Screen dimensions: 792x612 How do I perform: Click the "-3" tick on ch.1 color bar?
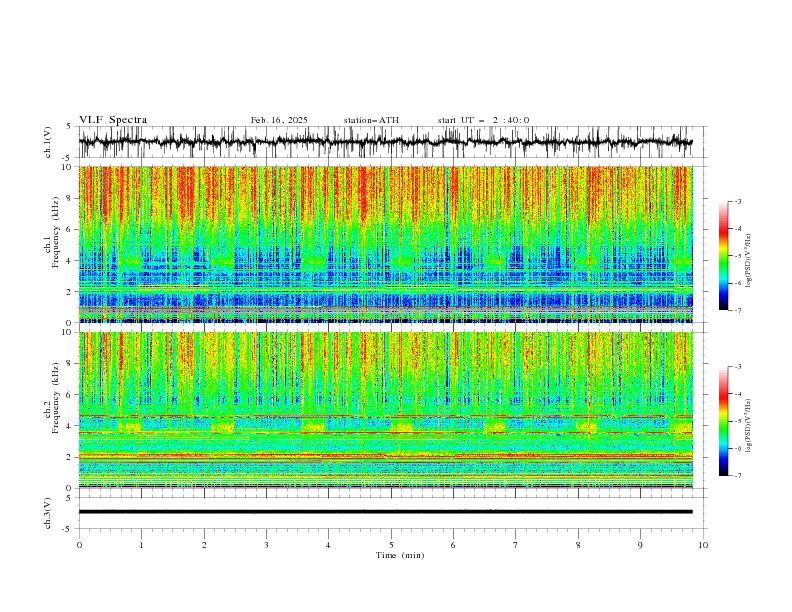click(x=738, y=201)
